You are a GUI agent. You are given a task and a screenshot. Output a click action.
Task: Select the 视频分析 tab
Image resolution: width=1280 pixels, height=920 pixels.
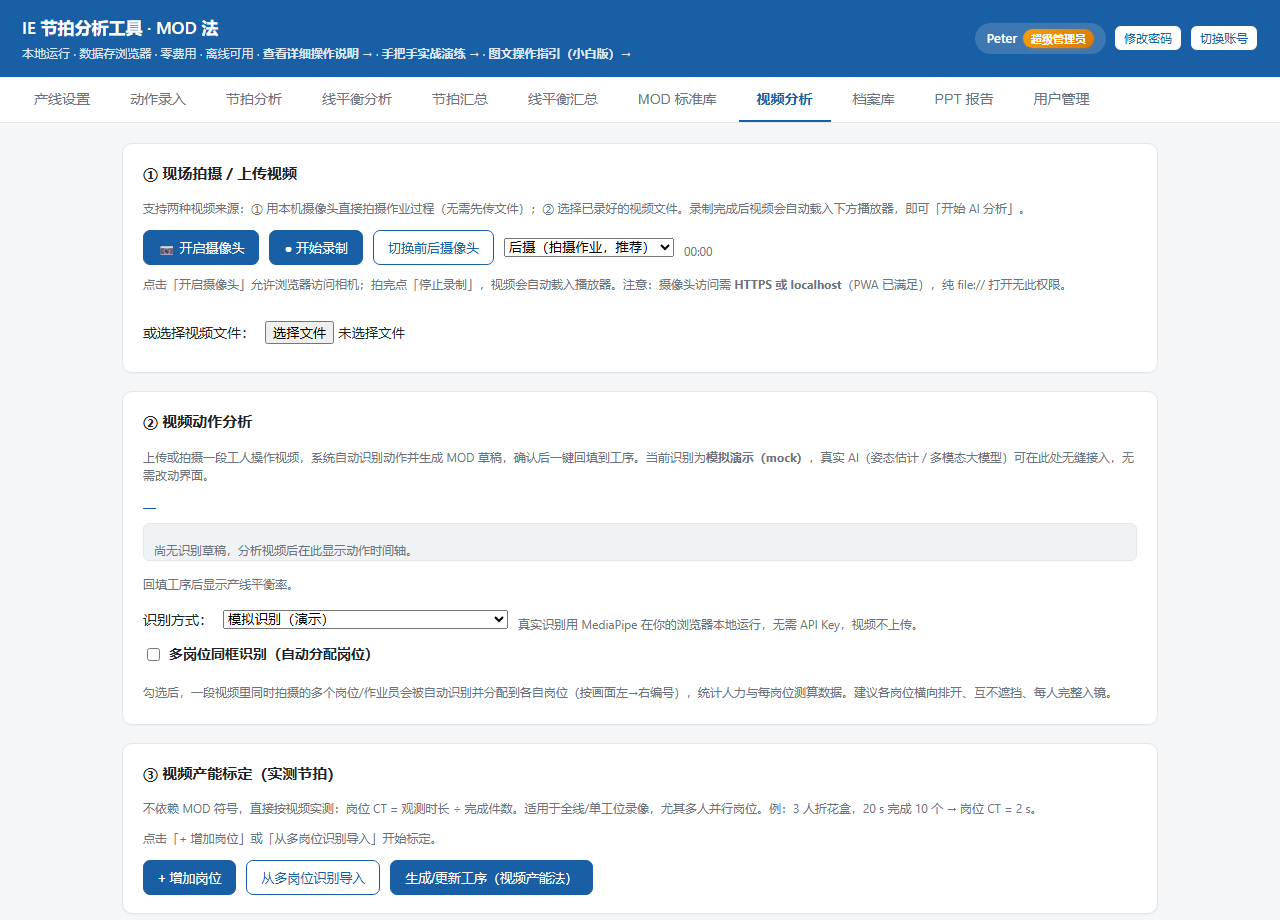pos(785,99)
